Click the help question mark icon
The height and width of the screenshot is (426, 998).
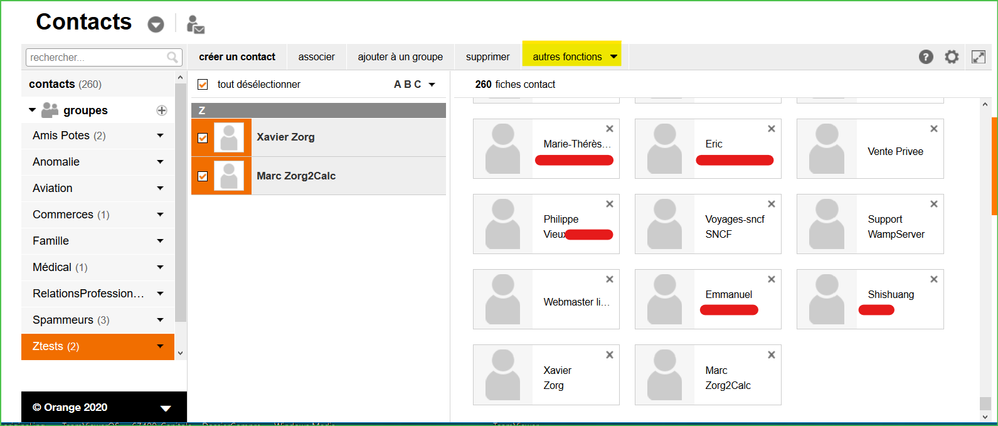pos(926,57)
